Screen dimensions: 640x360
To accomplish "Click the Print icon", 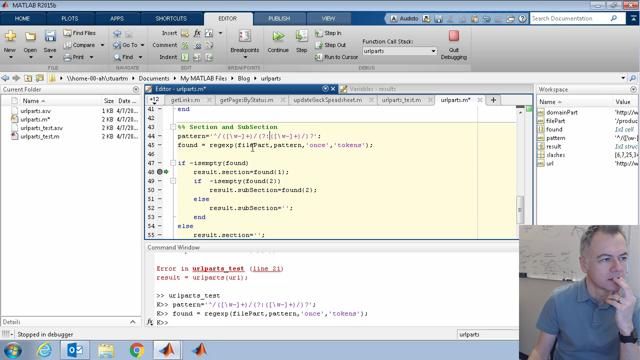I will click(68, 57).
